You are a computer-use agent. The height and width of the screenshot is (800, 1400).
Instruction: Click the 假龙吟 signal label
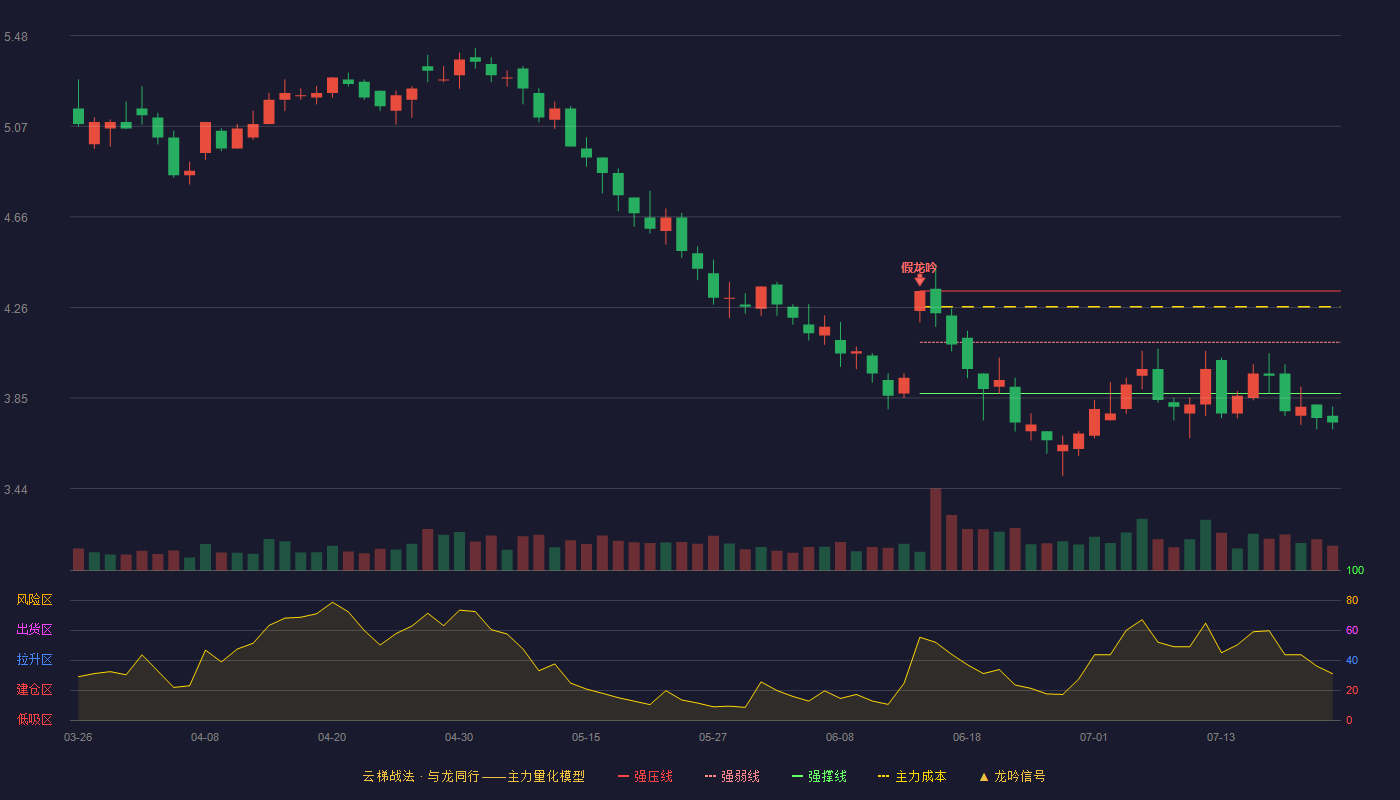[x=919, y=267]
